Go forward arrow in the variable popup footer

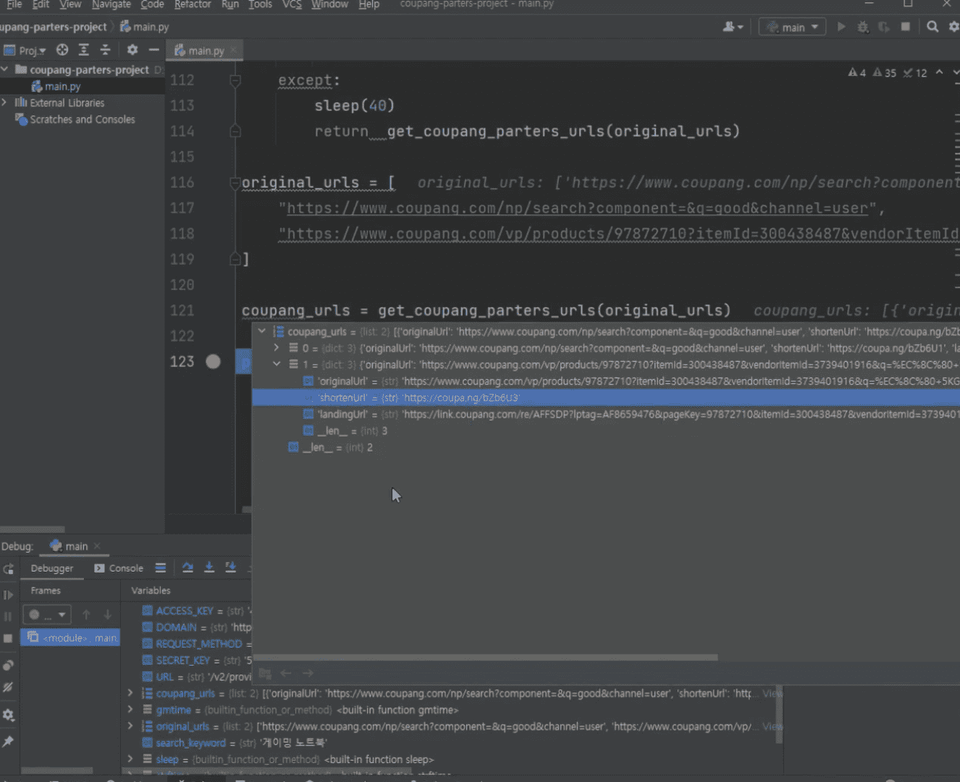coord(307,673)
